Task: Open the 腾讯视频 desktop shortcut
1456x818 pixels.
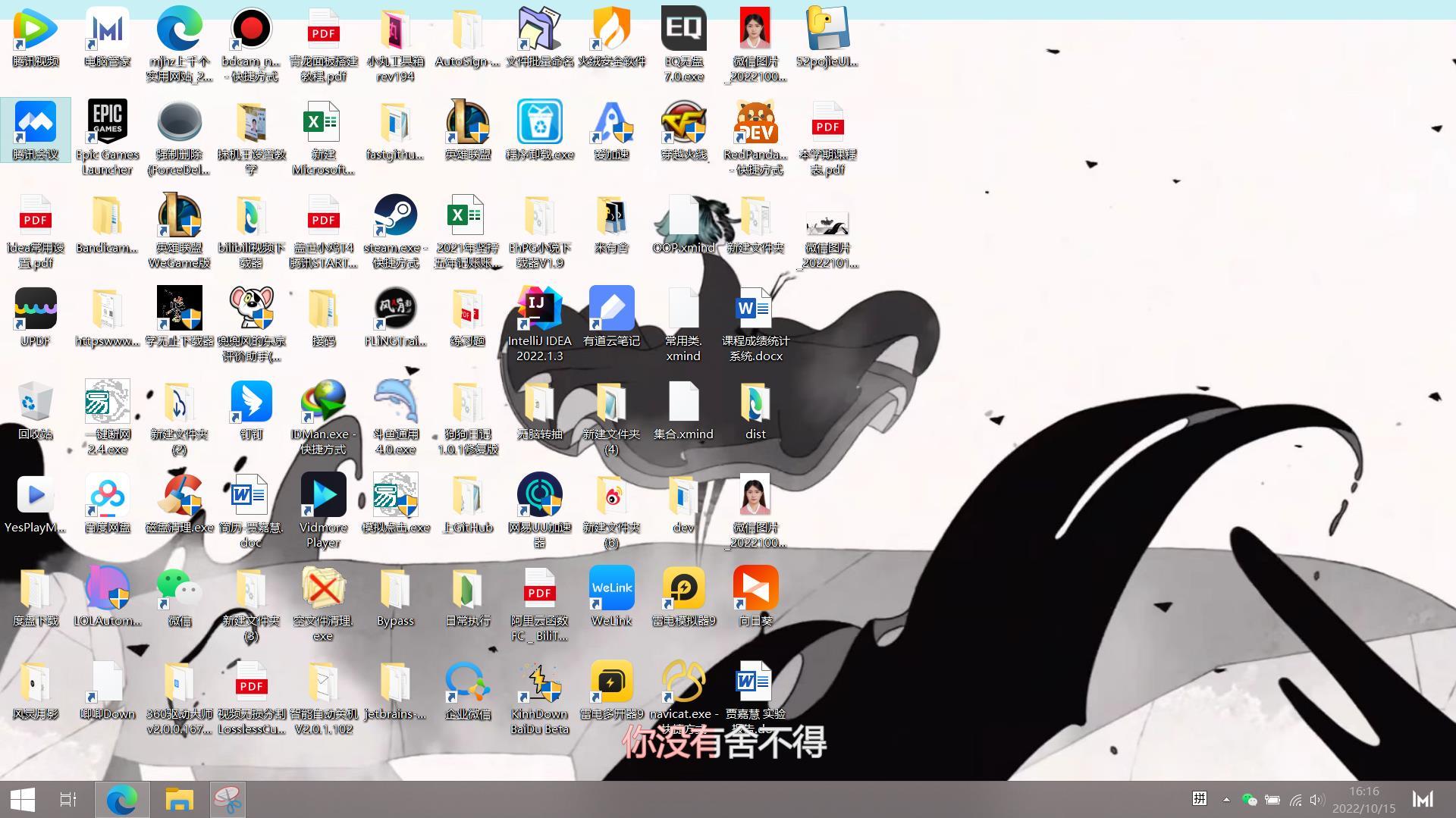Action: click(x=36, y=37)
